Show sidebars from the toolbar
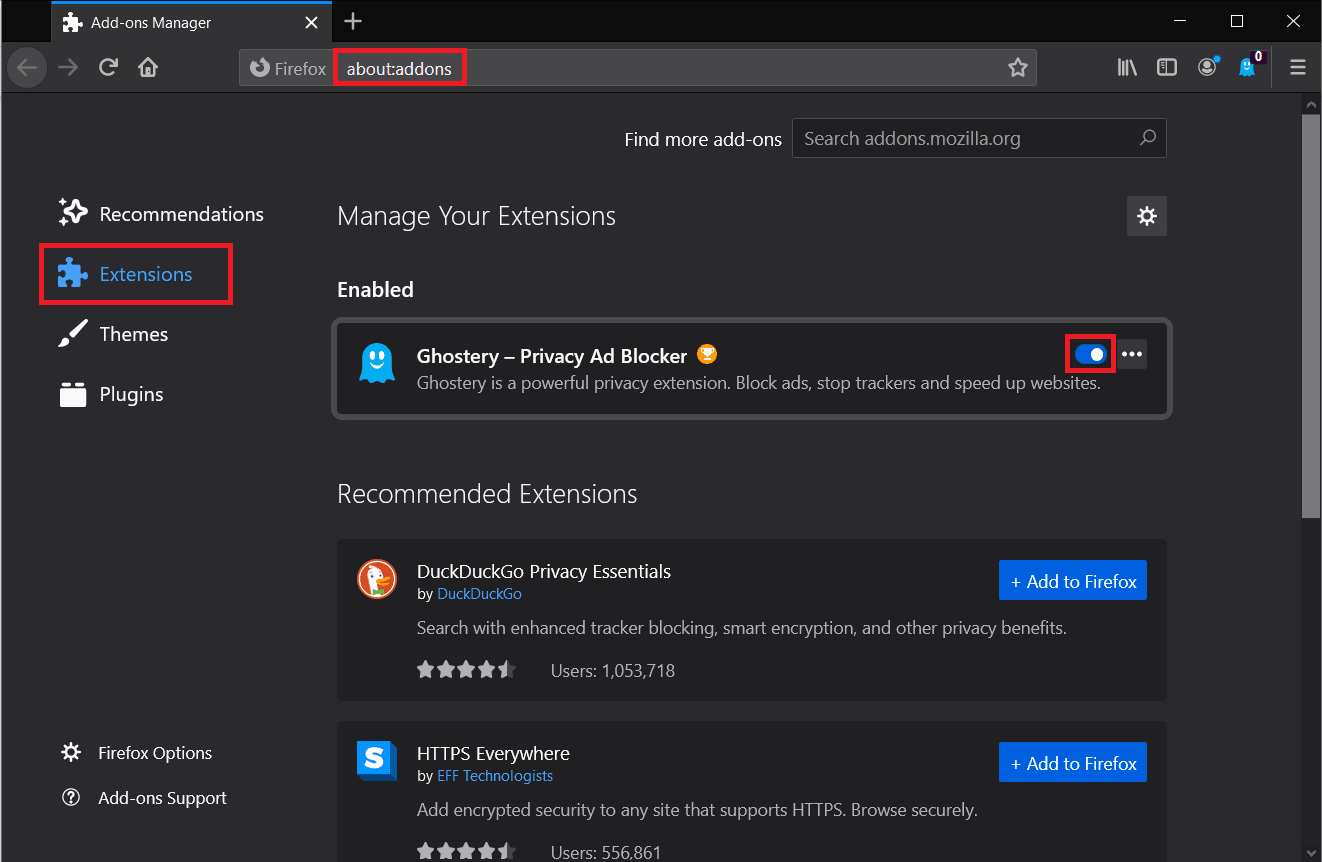Screen dimensions: 1322x862 tap(1167, 68)
